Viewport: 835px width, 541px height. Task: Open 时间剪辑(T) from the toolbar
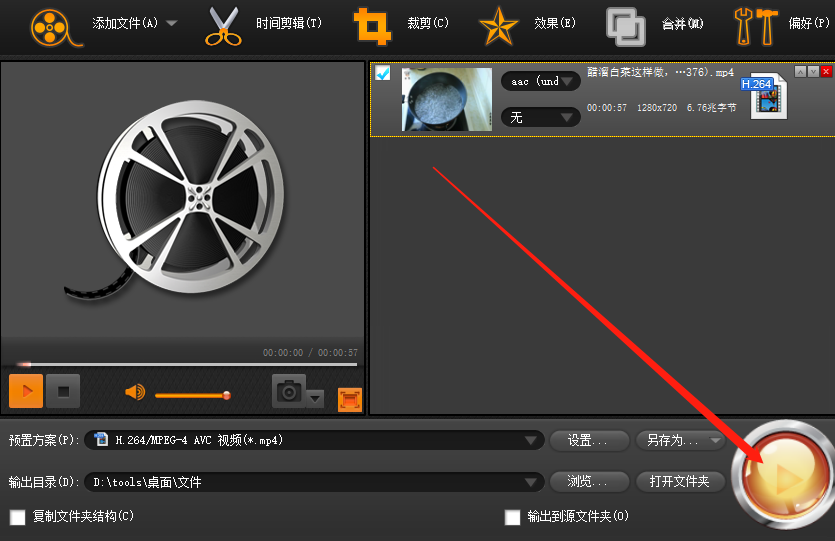(289, 23)
